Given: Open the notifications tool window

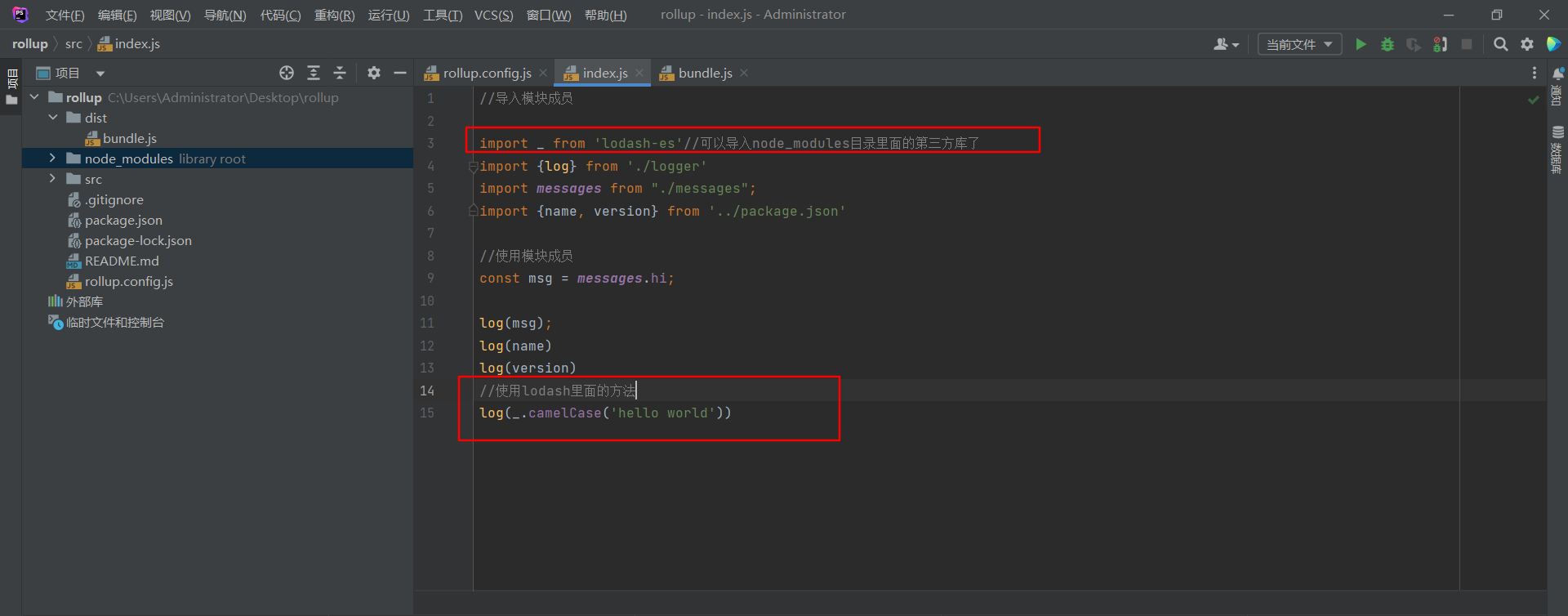Looking at the screenshot, I should 1557,87.
